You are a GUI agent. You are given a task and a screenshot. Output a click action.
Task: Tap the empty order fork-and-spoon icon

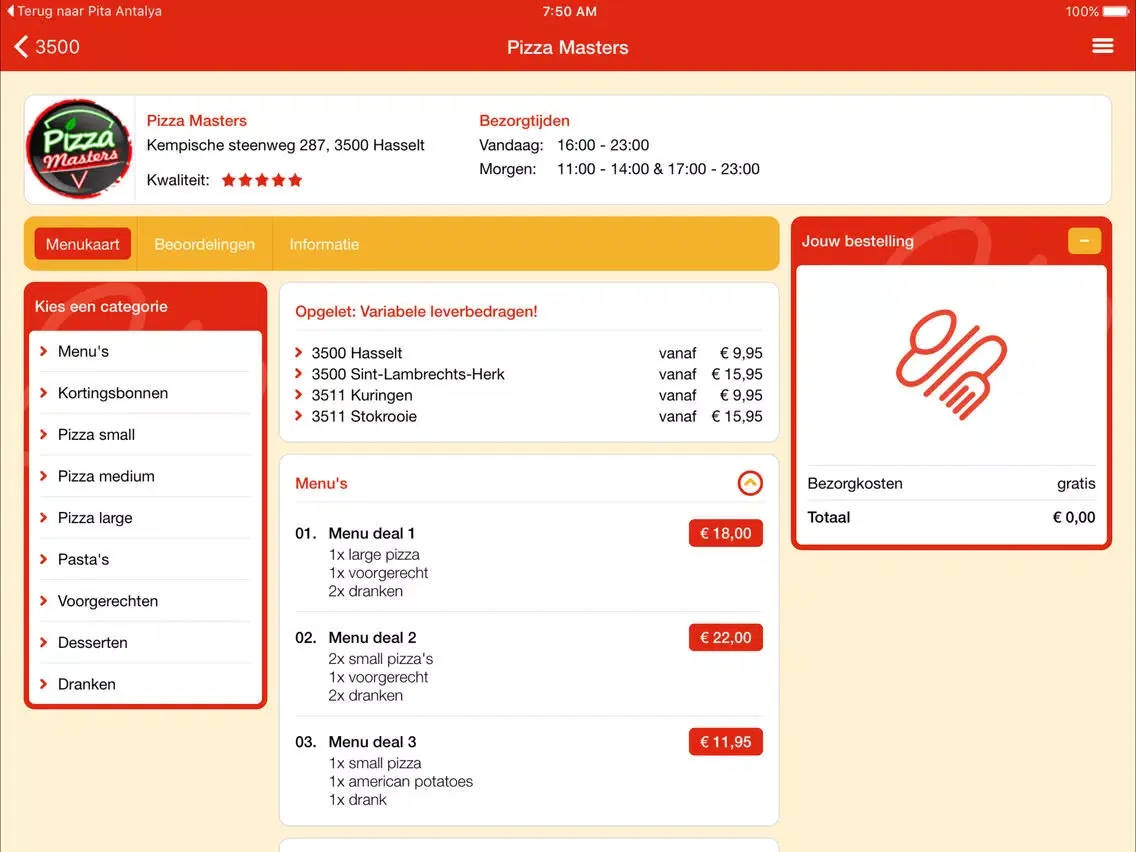[951, 364]
